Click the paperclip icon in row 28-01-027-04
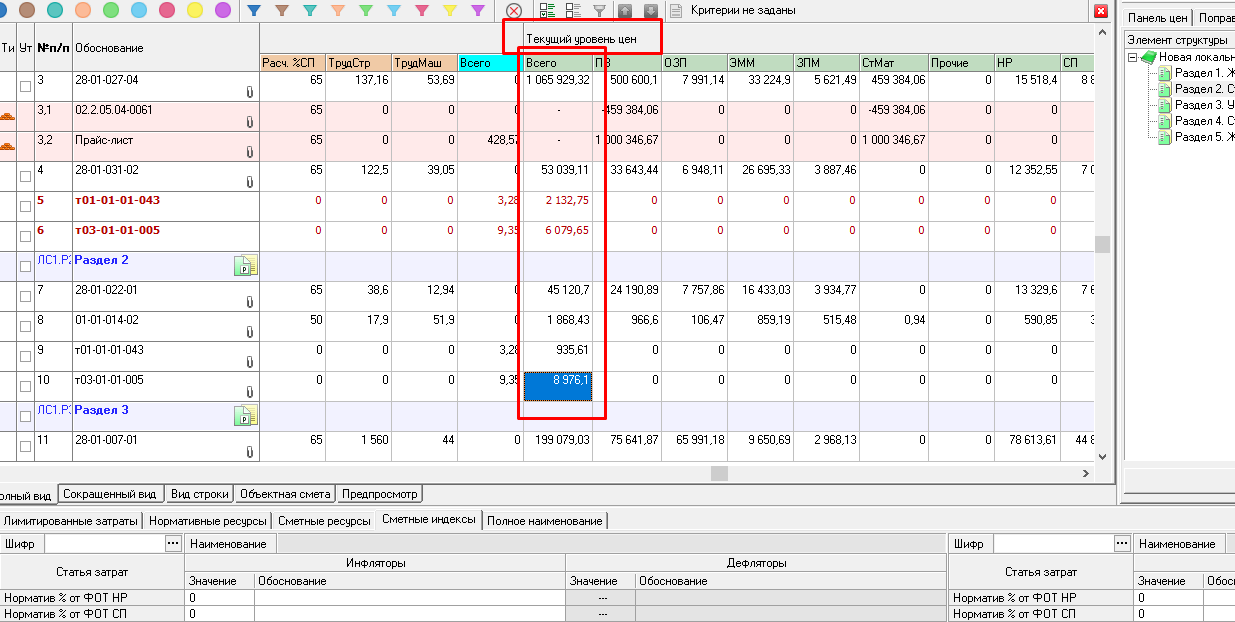 (x=250, y=92)
